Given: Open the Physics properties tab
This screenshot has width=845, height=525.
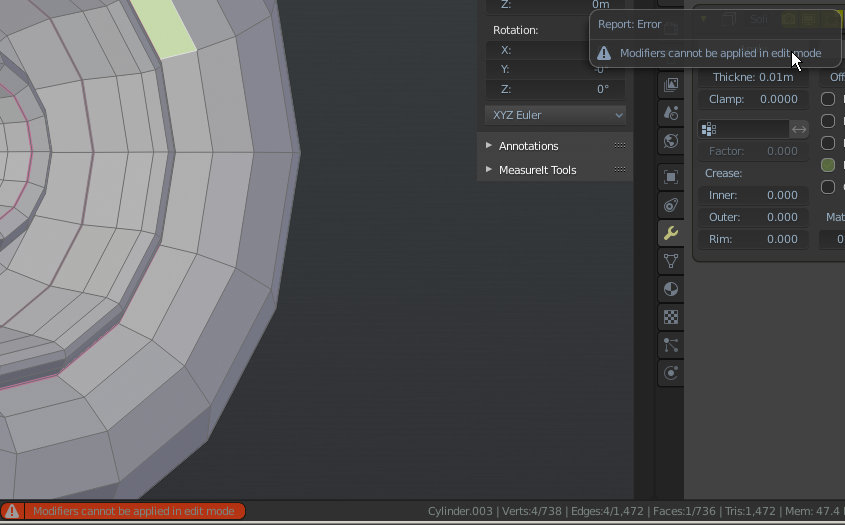Looking at the screenshot, I should [671, 373].
